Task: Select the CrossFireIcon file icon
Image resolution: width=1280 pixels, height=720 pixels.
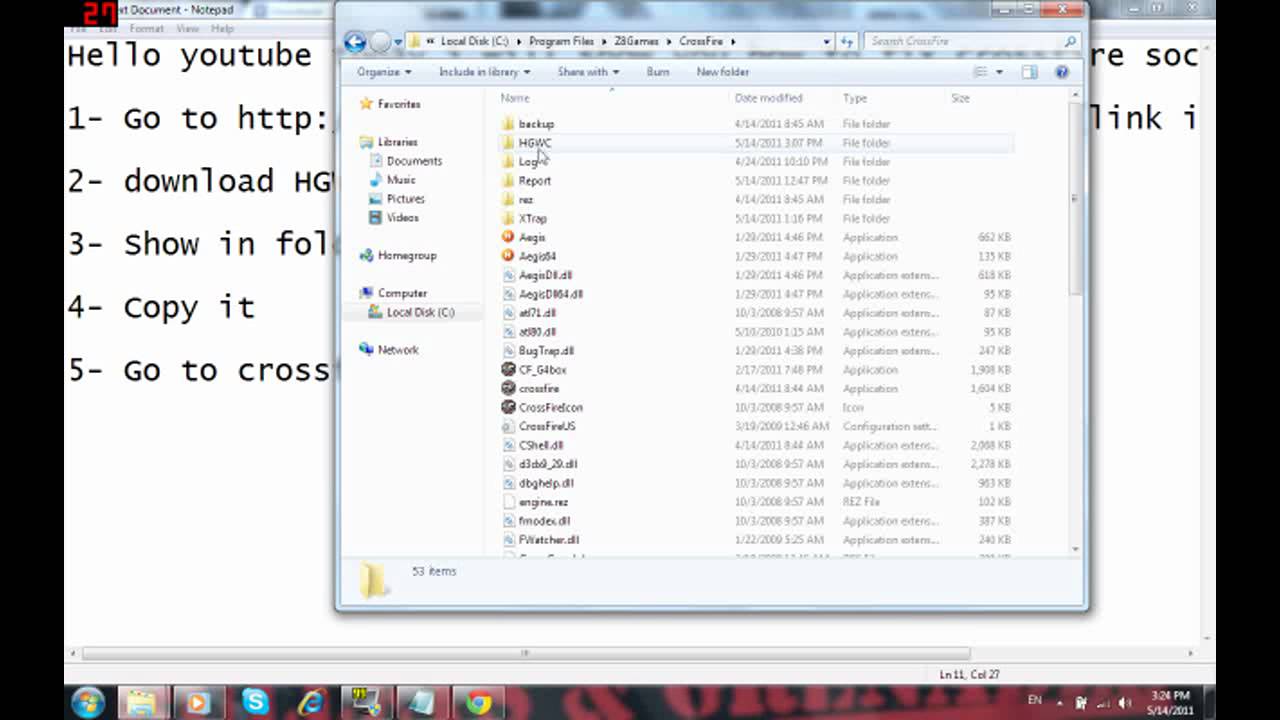Action: point(508,407)
